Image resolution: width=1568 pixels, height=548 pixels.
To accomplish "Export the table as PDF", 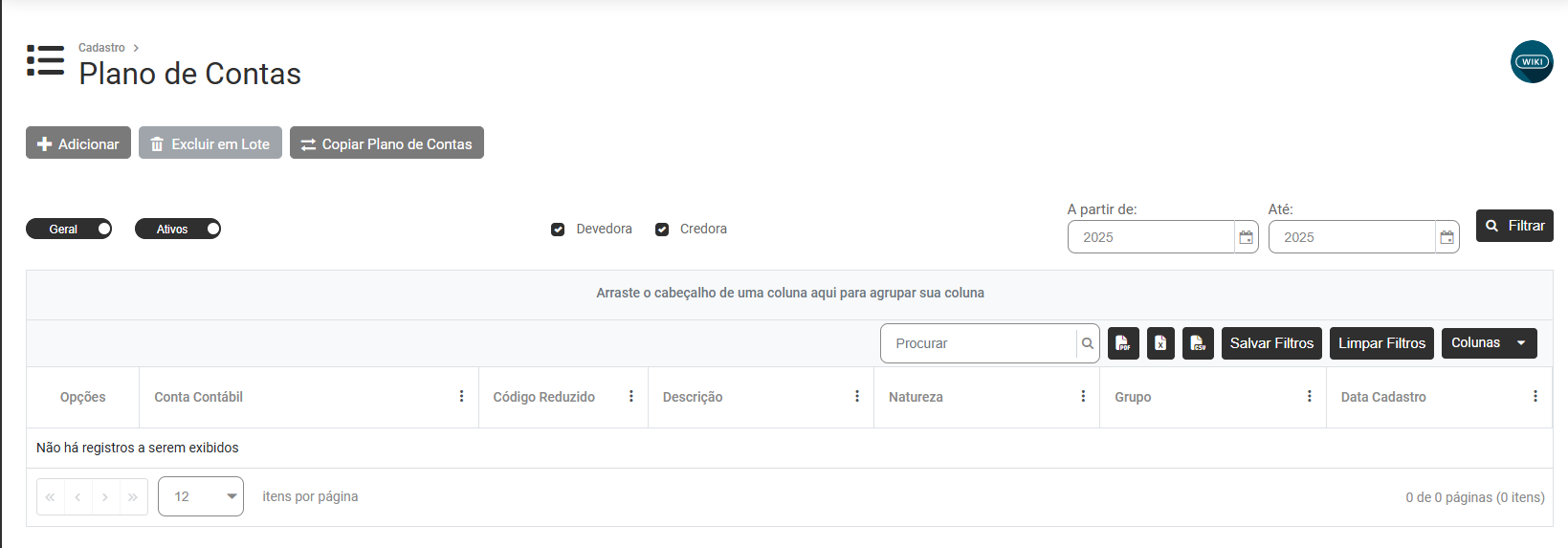I will click(1123, 343).
